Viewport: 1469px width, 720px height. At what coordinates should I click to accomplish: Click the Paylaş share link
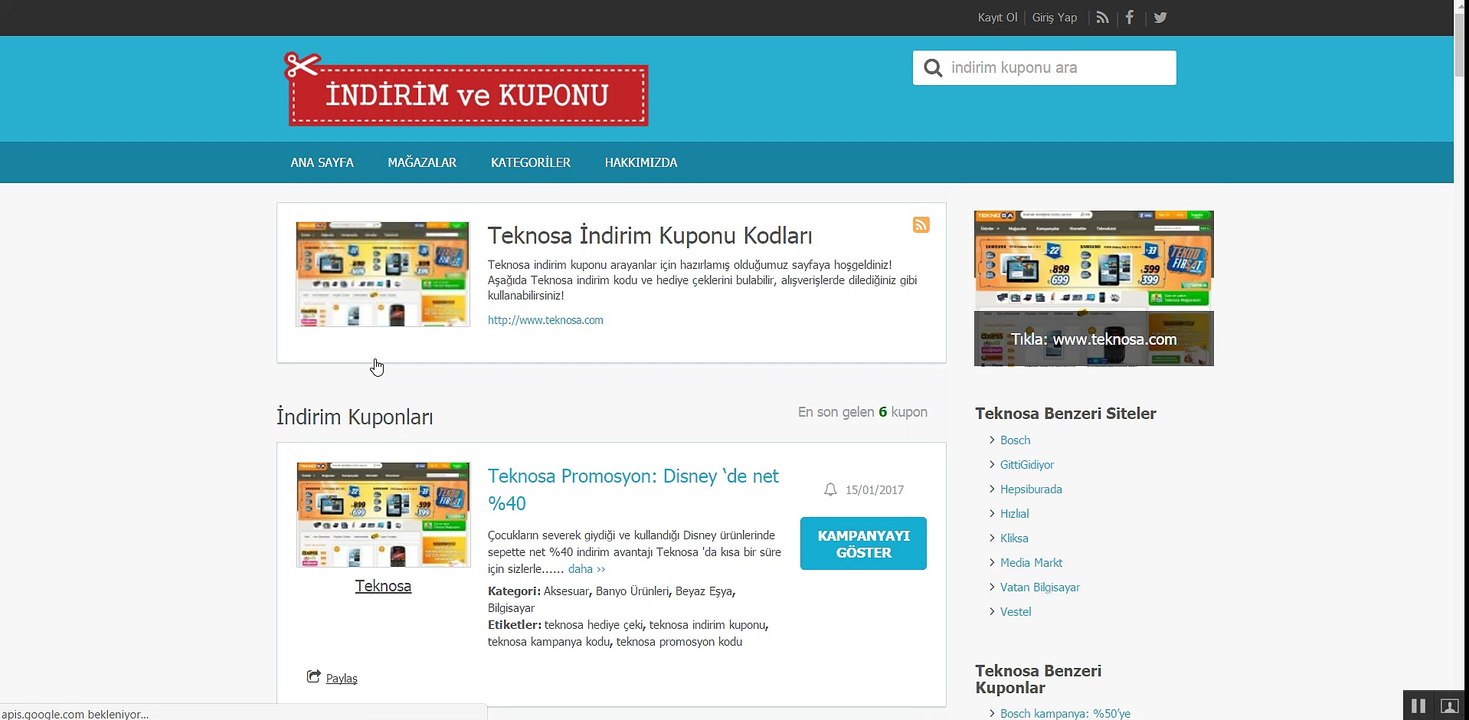tap(341, 678)
